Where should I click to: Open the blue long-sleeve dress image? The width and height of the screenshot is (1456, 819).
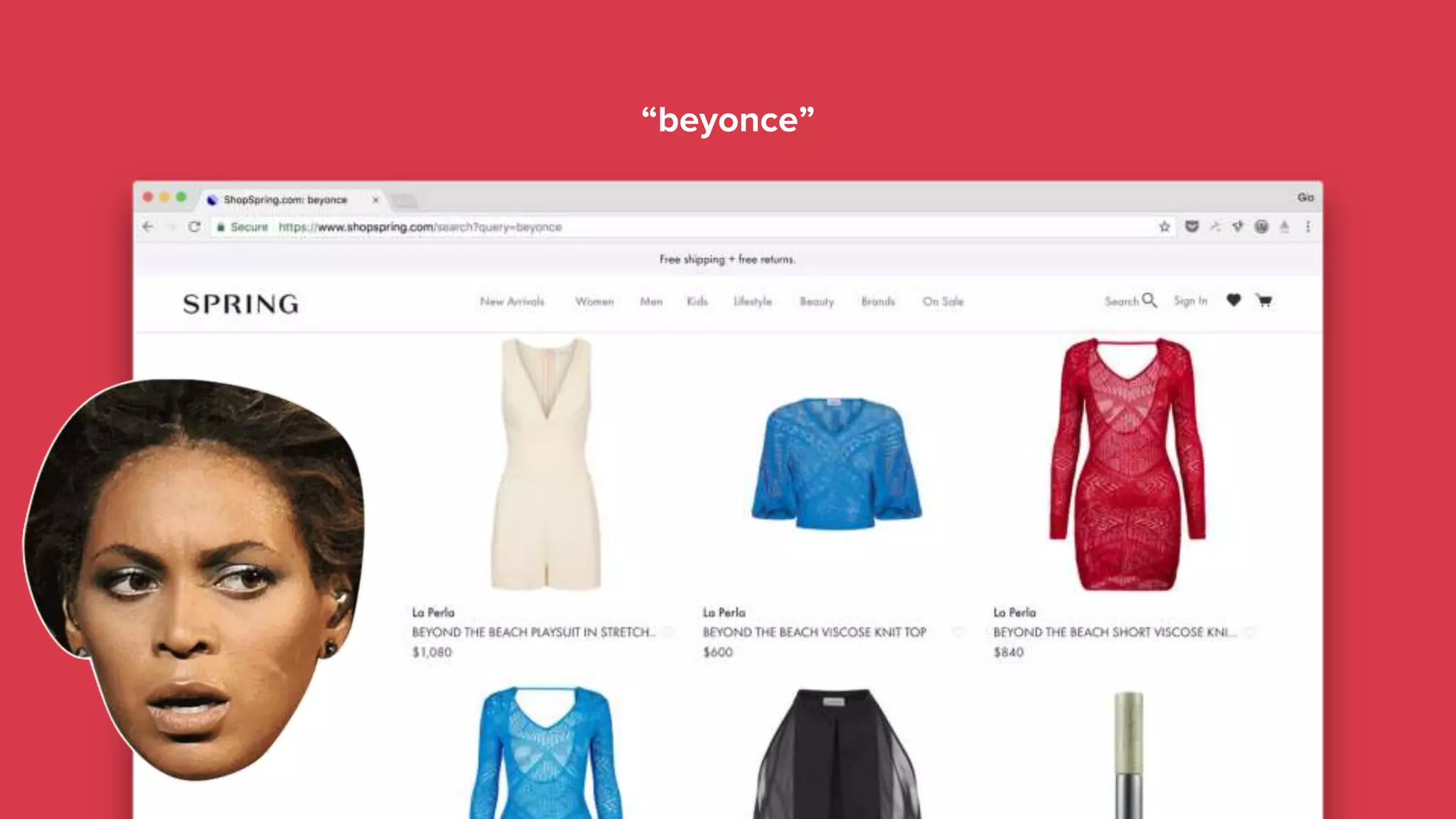pos(546,752)
